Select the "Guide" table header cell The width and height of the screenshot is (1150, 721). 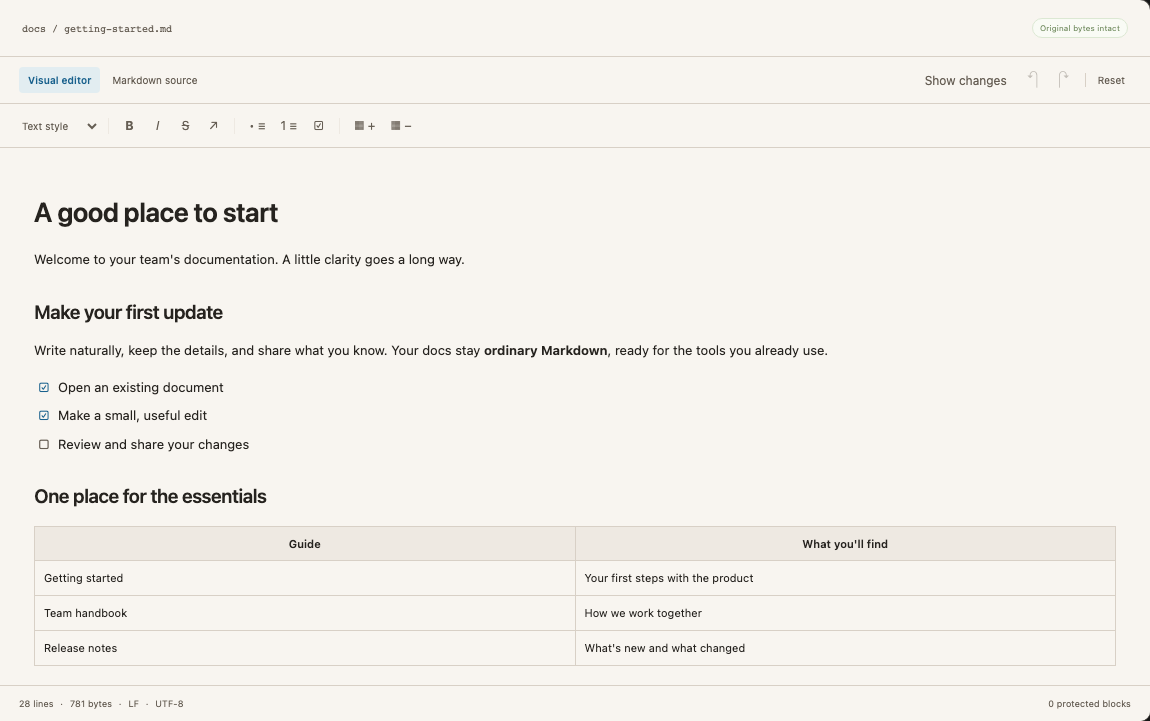(x=304, y=544)
